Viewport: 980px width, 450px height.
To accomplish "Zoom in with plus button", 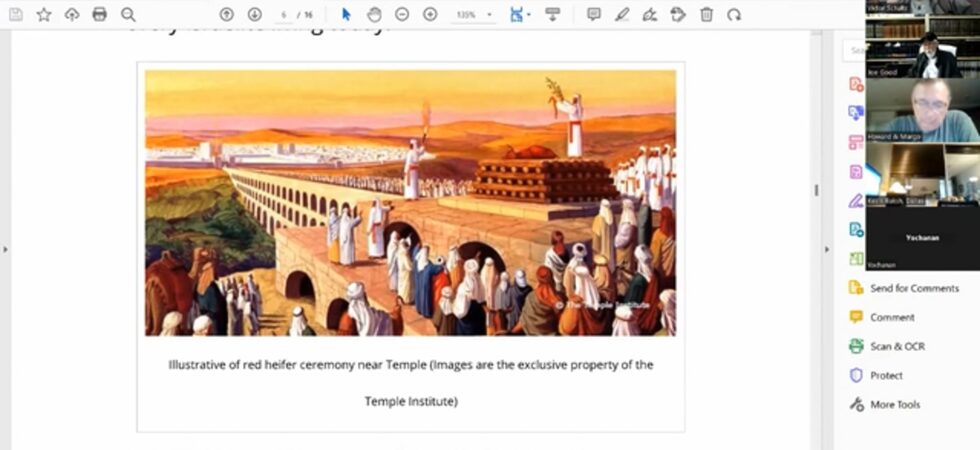I will pyautogui.click(x=430, y=14).
